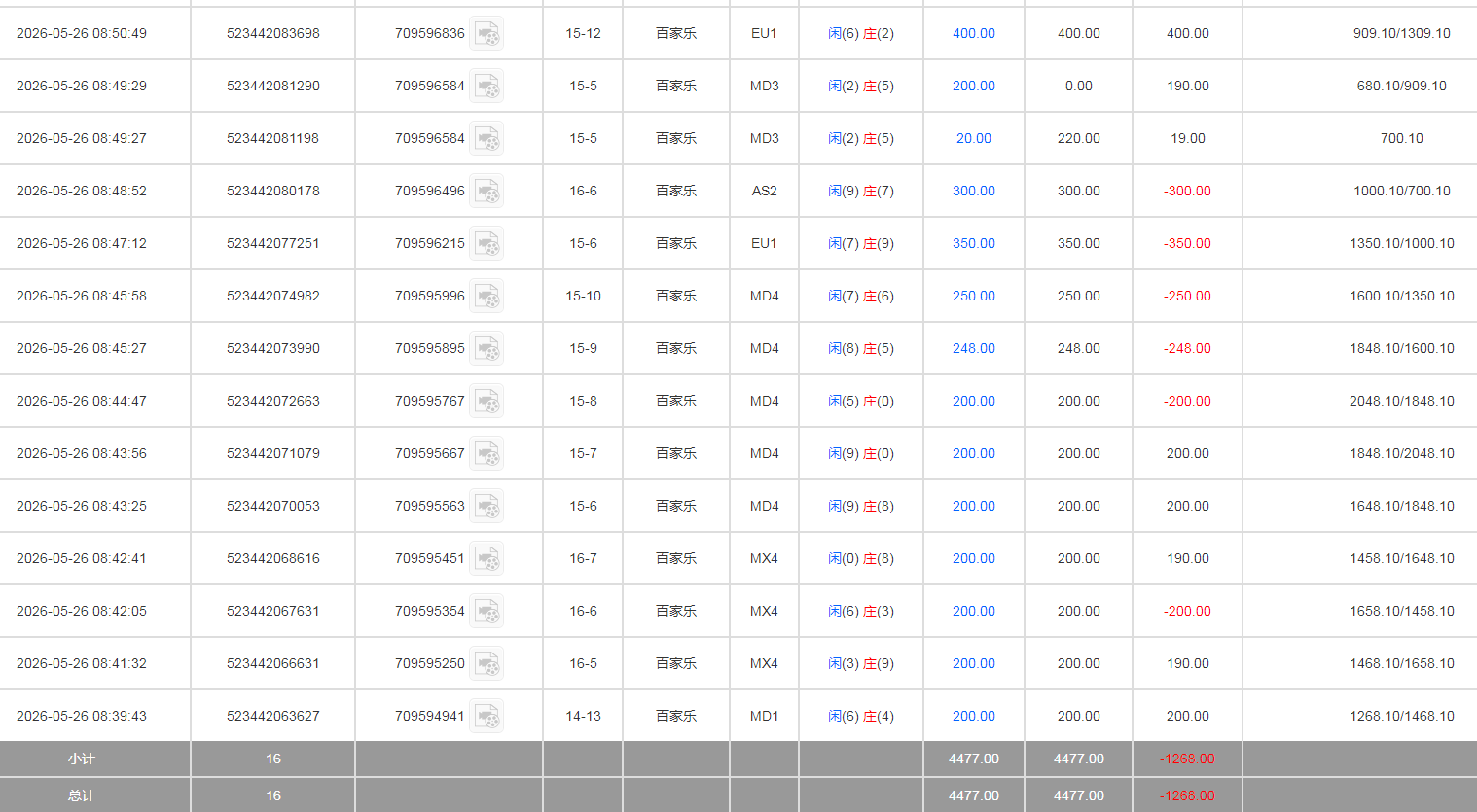Open the blue 400.00 bet amount link
Image resolution: width=1477 pixels, height=812 pixels.
coord(973,33)
